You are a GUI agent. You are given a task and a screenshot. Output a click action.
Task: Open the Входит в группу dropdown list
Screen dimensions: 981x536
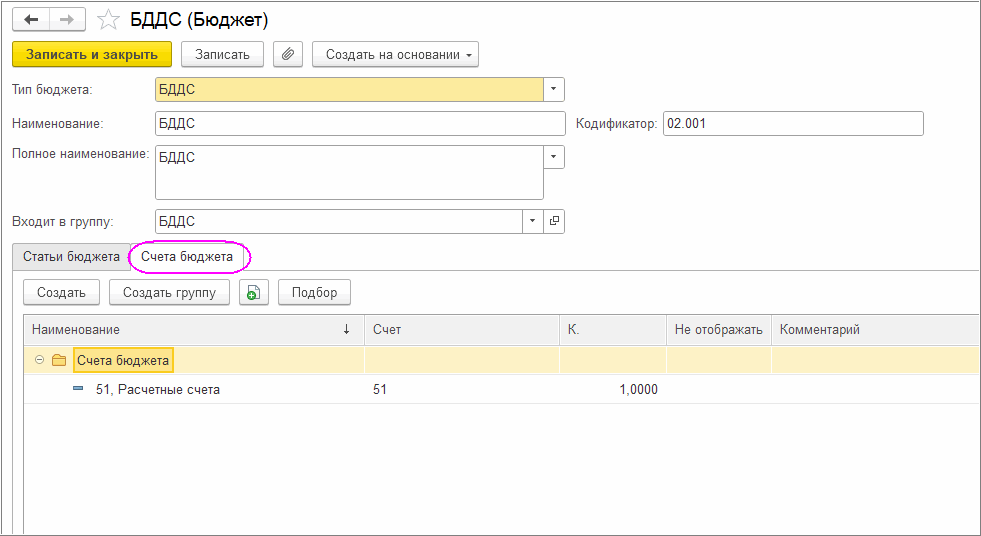point(533,221)
